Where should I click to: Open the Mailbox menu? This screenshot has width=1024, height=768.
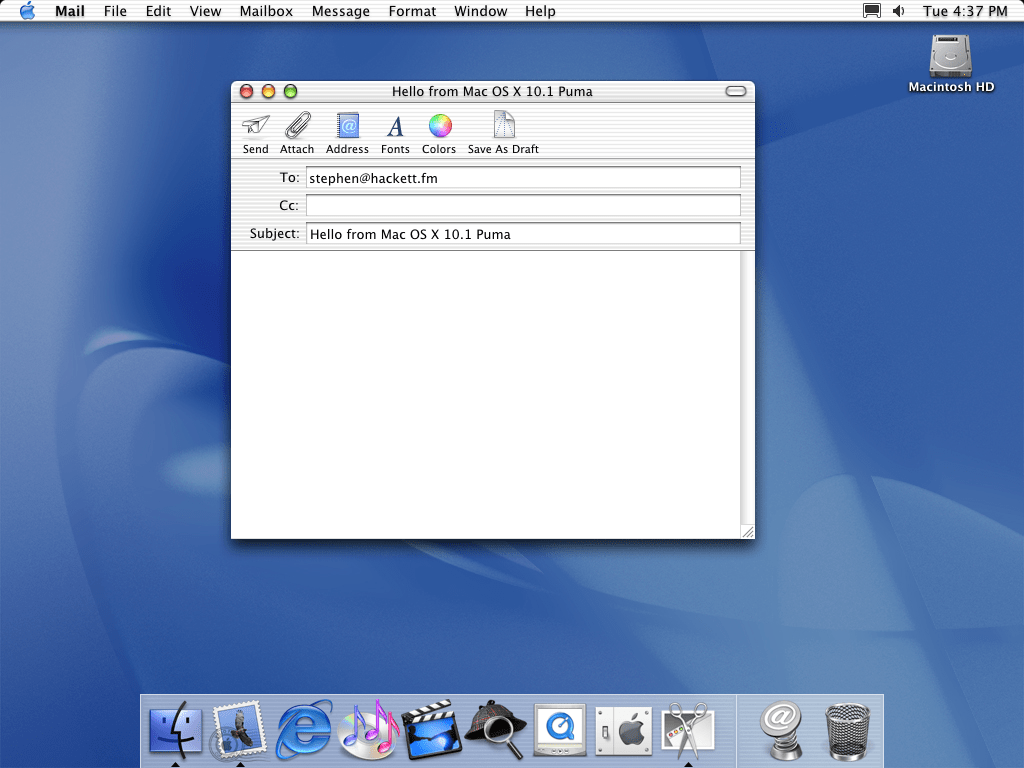(x=266, y=11)
